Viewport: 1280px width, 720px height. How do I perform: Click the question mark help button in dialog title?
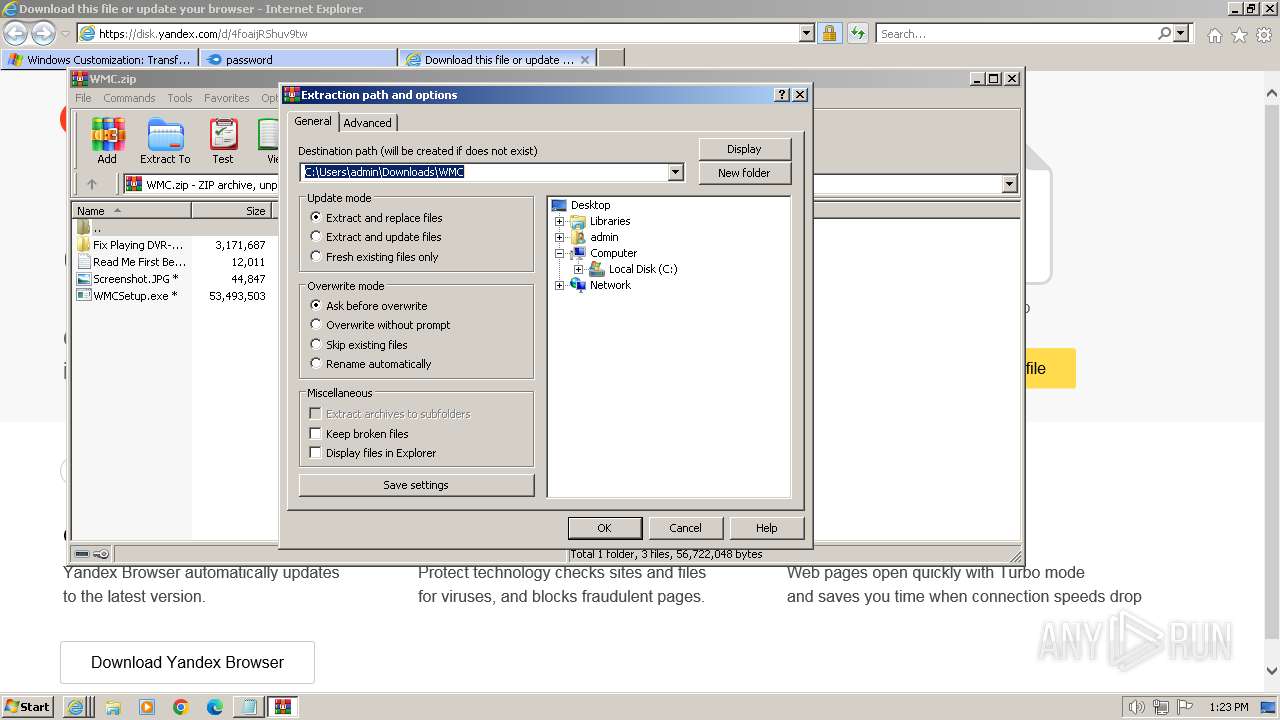coord(782,95)
